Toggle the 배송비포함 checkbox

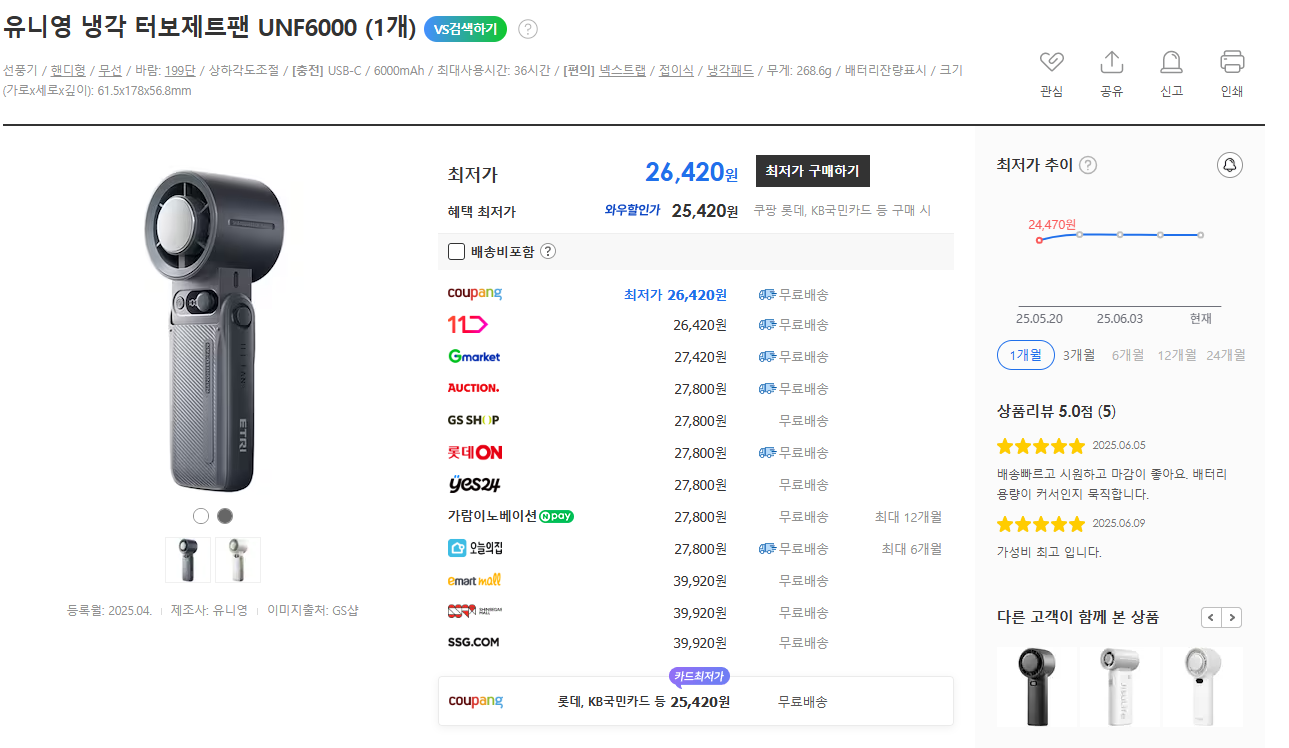456,251
